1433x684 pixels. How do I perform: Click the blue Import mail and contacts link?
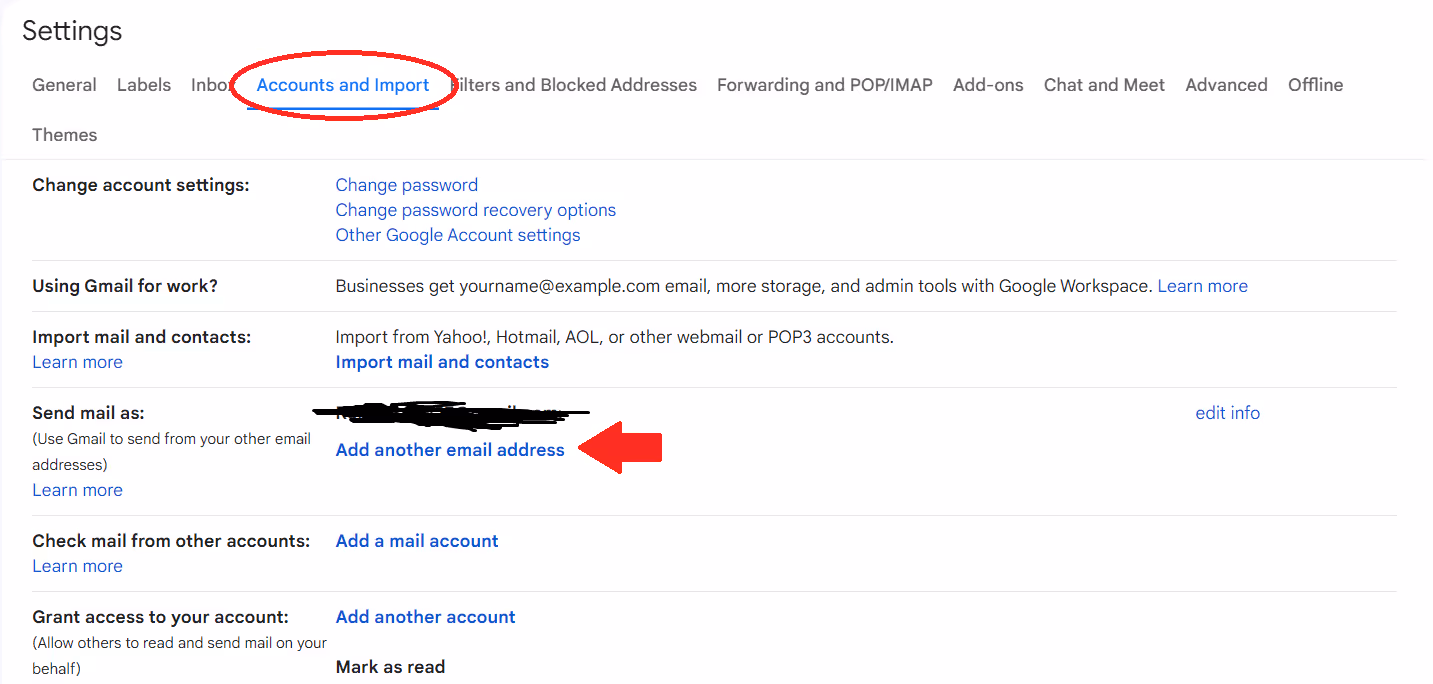coord(442,362)
